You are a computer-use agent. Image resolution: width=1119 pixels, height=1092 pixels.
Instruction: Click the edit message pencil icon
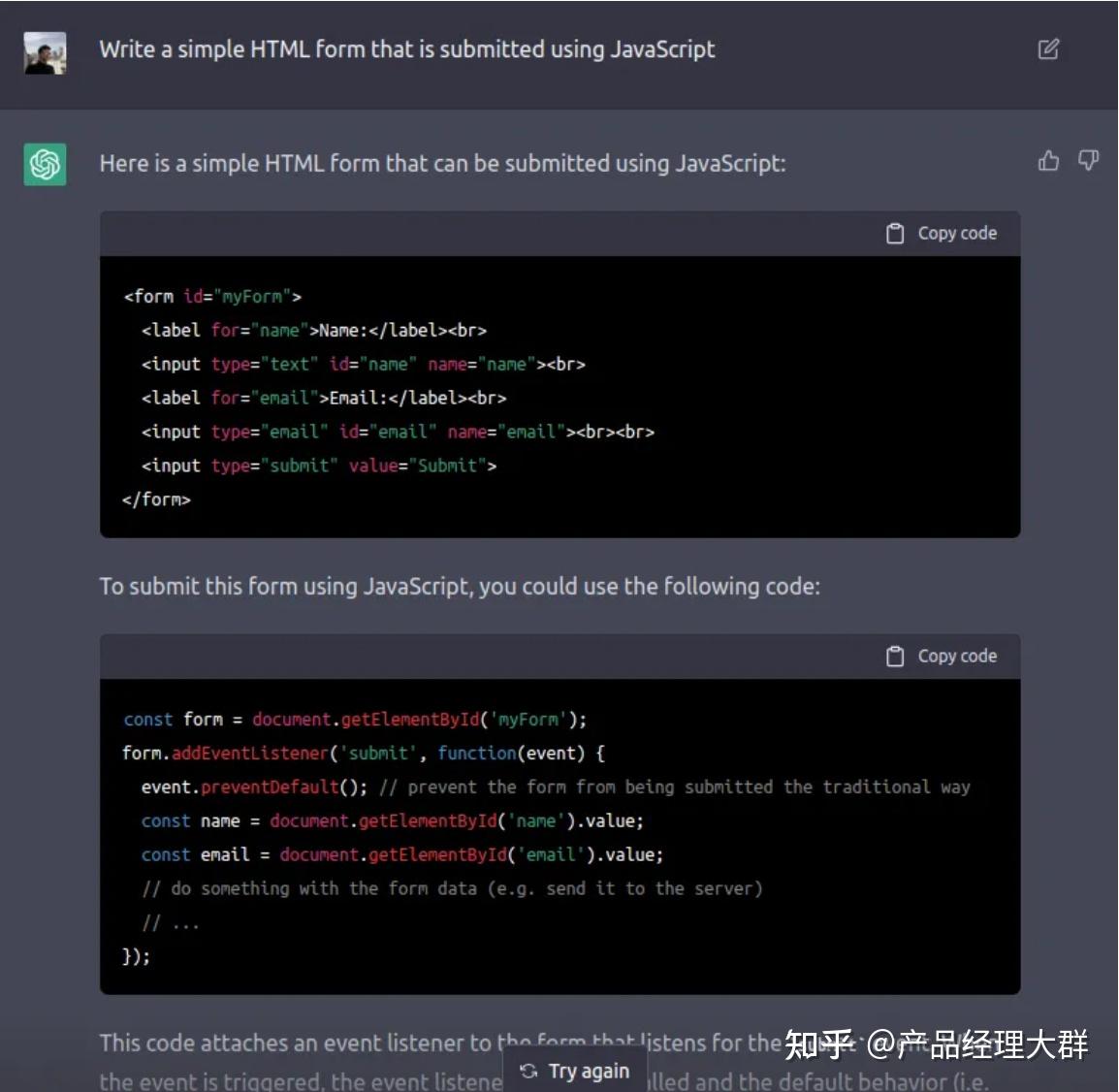(x=1047, y=49)
